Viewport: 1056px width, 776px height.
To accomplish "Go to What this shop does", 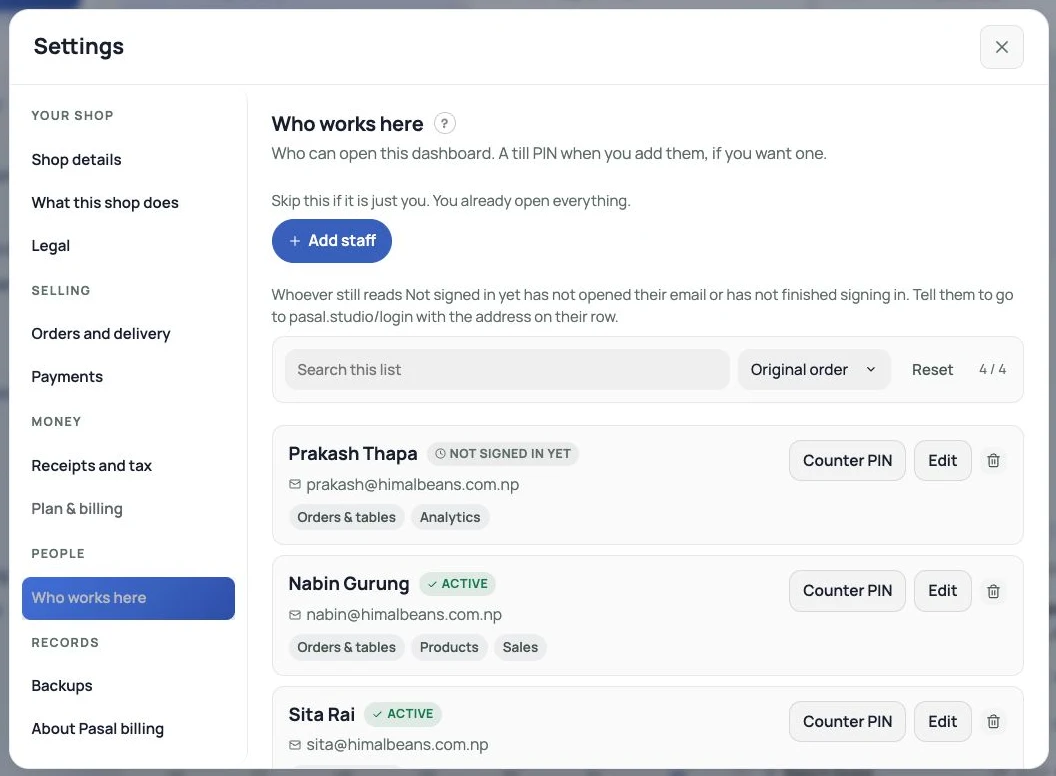I will (104, 203).
